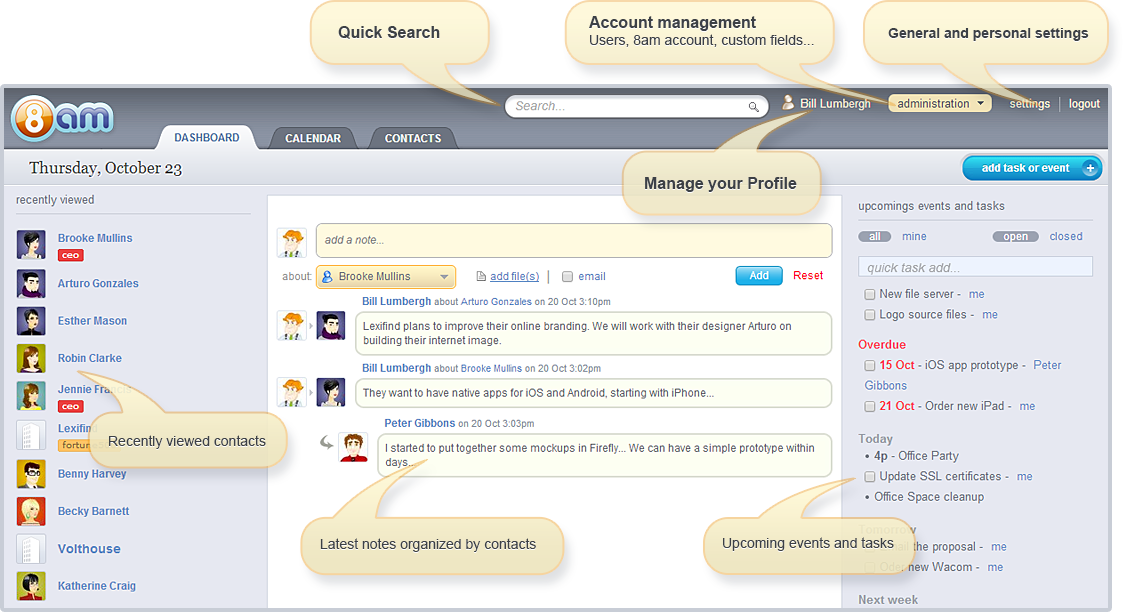Open Brooke Mullins' avatar in recently viewed
Image resolution: width=1123 pixels, height=612 pixels.
(31, 244)
